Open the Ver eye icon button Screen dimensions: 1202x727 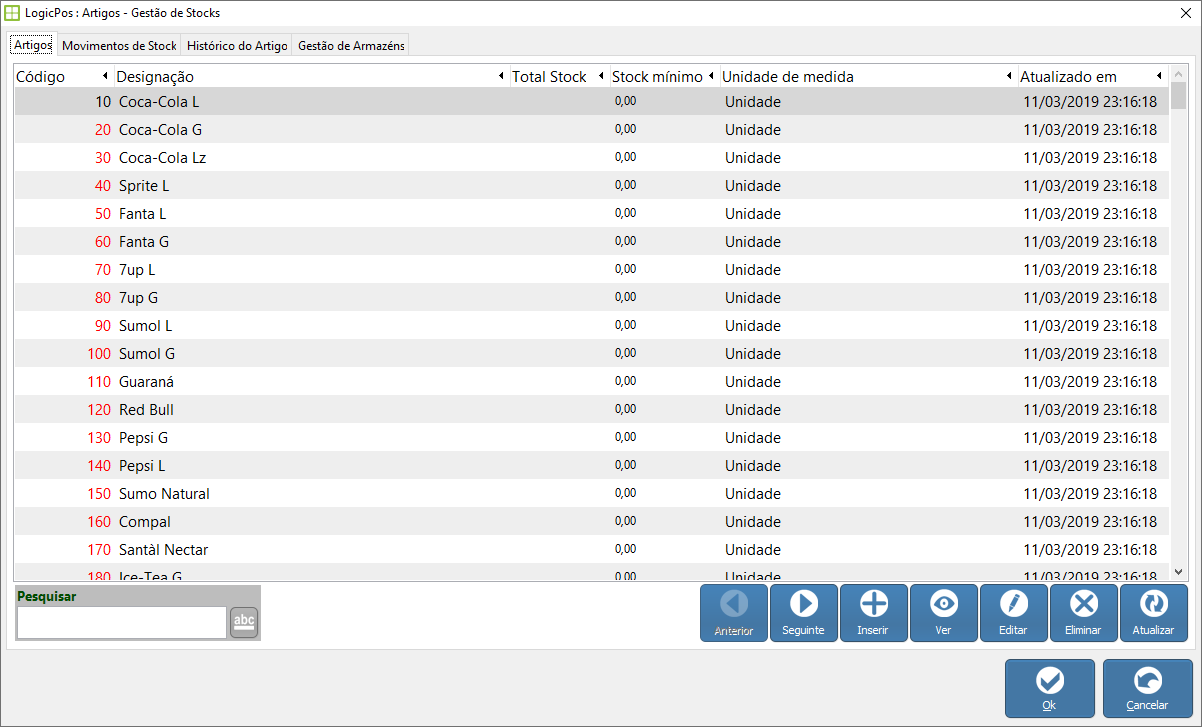point(944,604)
